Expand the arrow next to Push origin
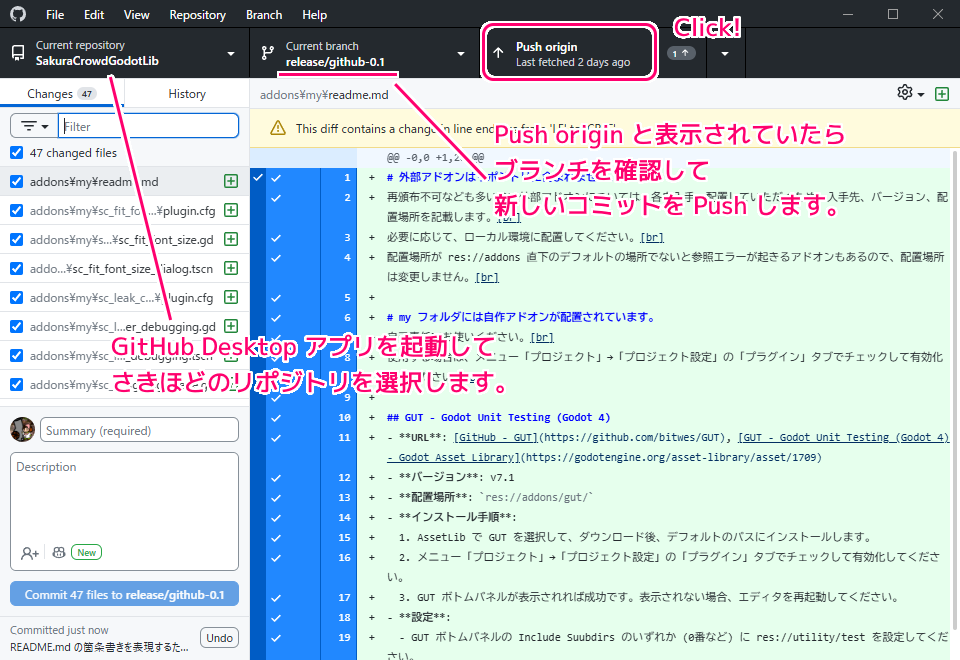Image resolution: width=960 pixels, height=660 pixels. pos(725,53)
